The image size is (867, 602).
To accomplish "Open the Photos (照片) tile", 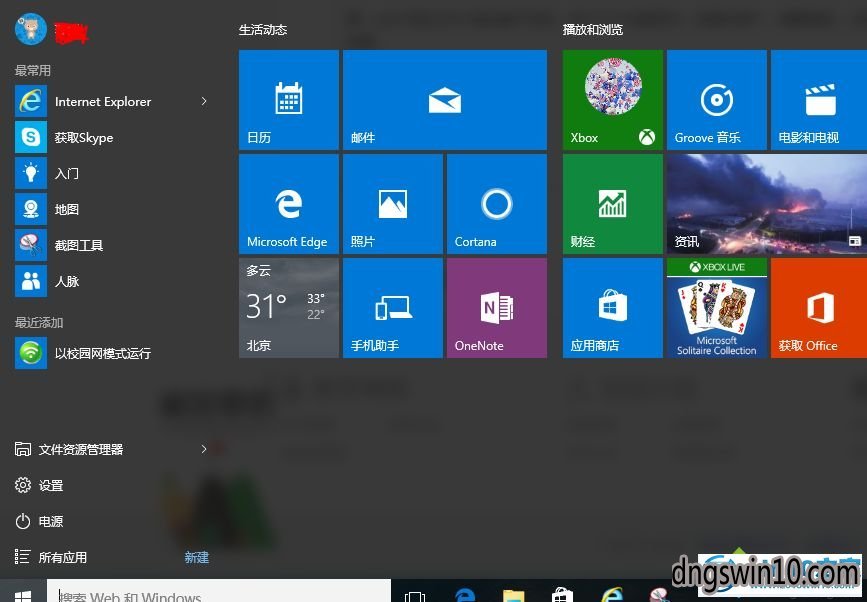I will [393, 204].
